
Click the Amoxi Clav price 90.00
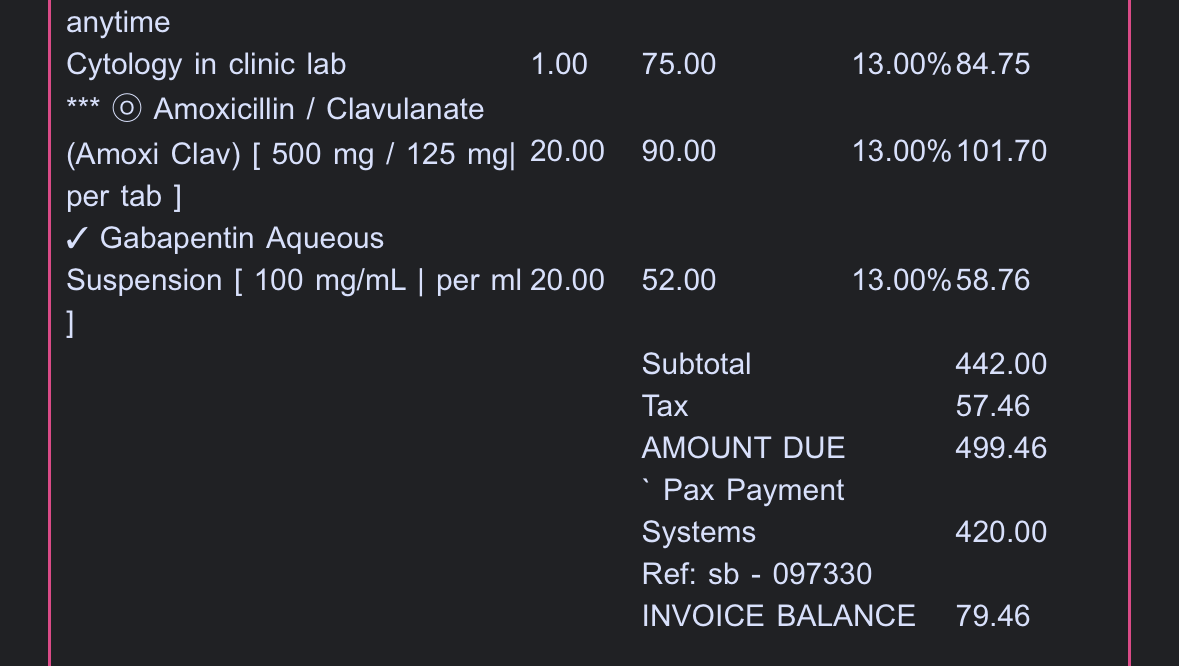pyautogui.click(x=679, y=152)
